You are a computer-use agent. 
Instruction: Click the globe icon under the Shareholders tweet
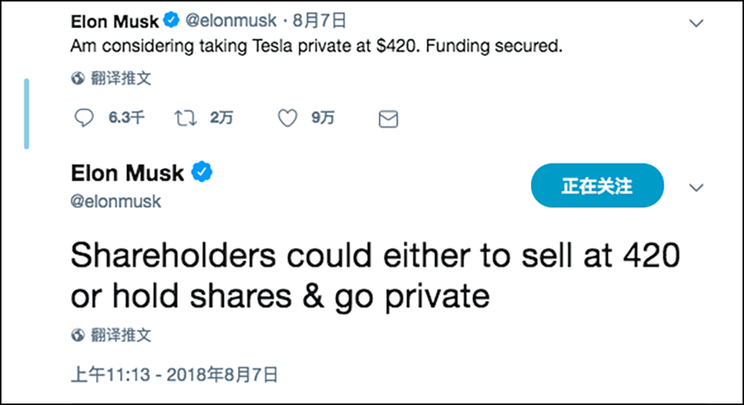pyautogui.click(x=78, y=334)
